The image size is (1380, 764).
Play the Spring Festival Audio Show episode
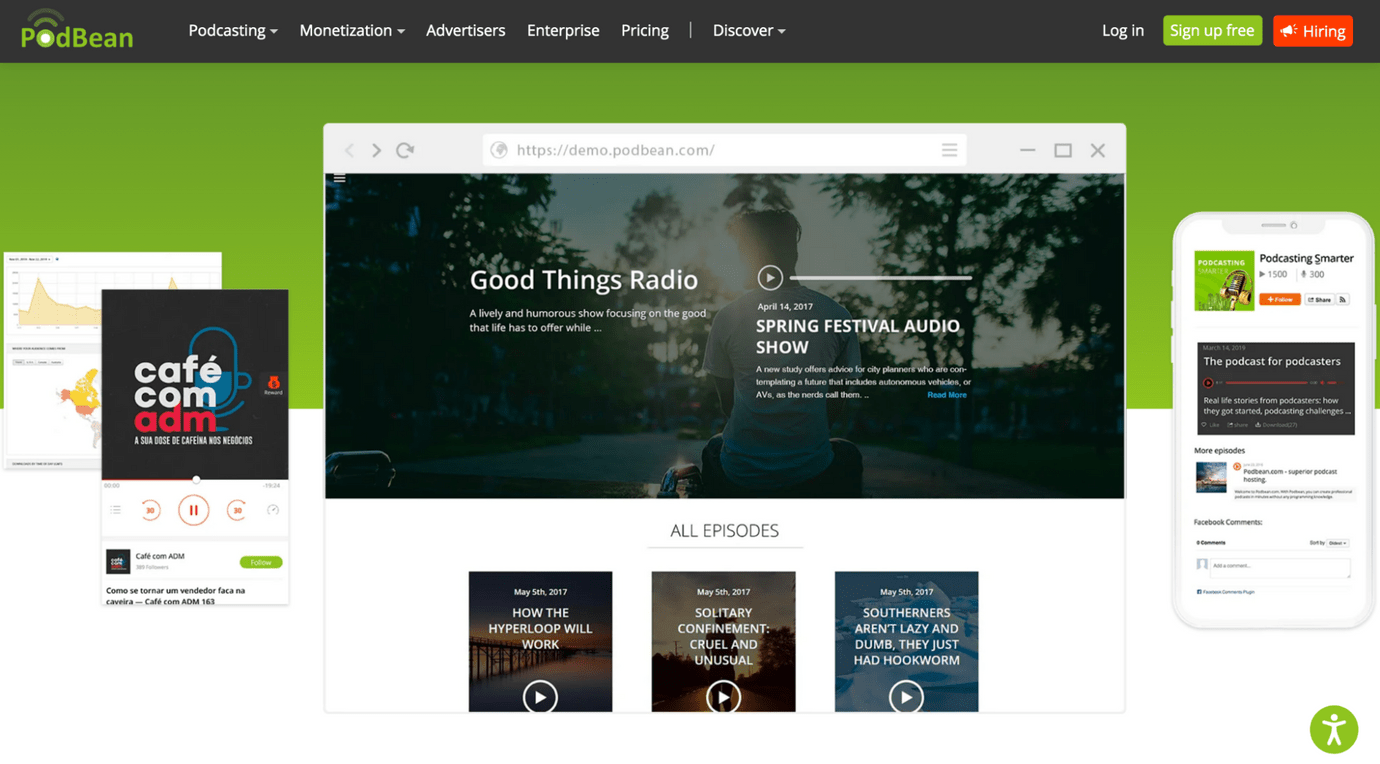coord(770,277)
